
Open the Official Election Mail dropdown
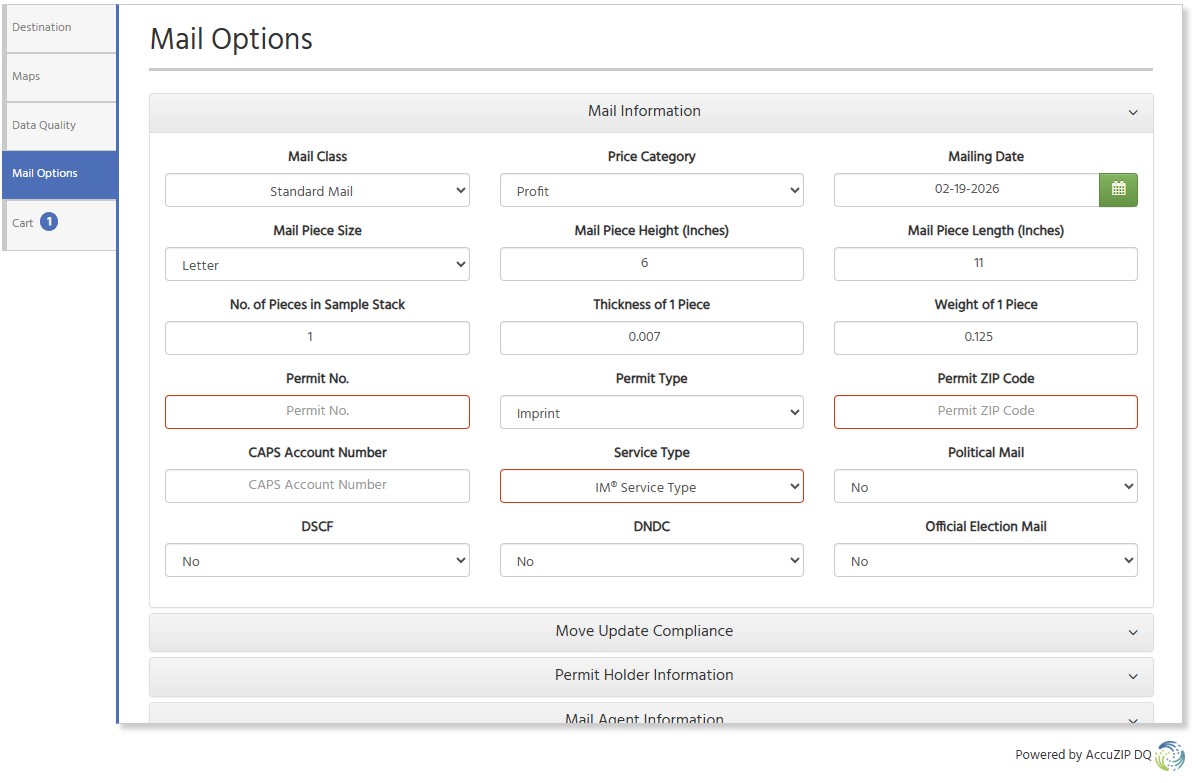[985, 561]
